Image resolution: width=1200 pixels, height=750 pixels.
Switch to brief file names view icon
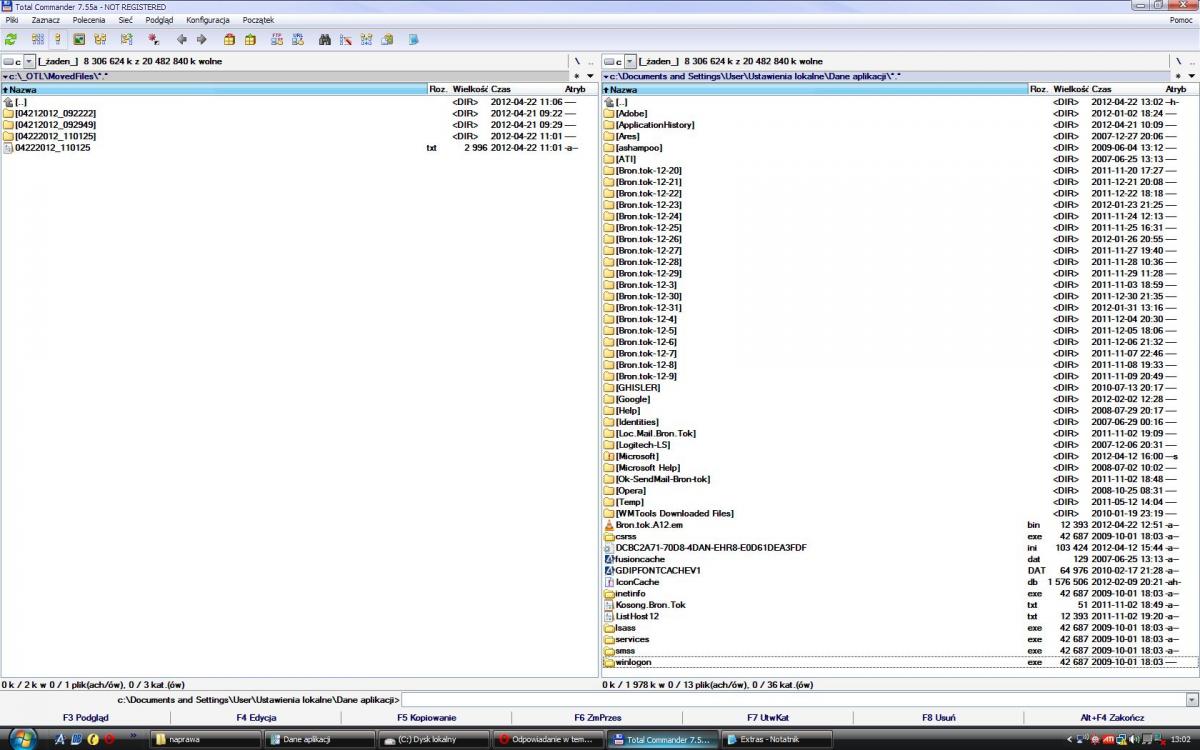[x=38, y=40]
